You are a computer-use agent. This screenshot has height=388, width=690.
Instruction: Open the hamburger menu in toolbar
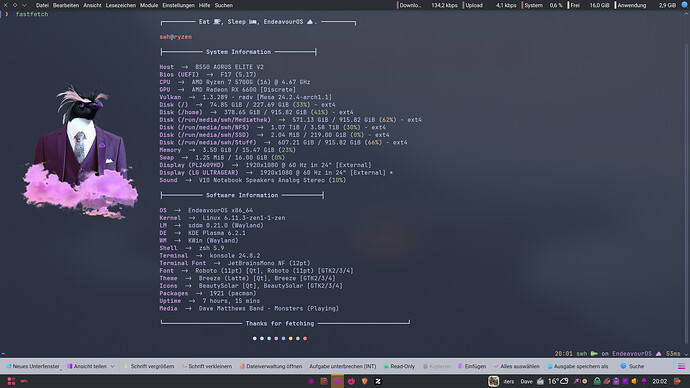[681, 366]
